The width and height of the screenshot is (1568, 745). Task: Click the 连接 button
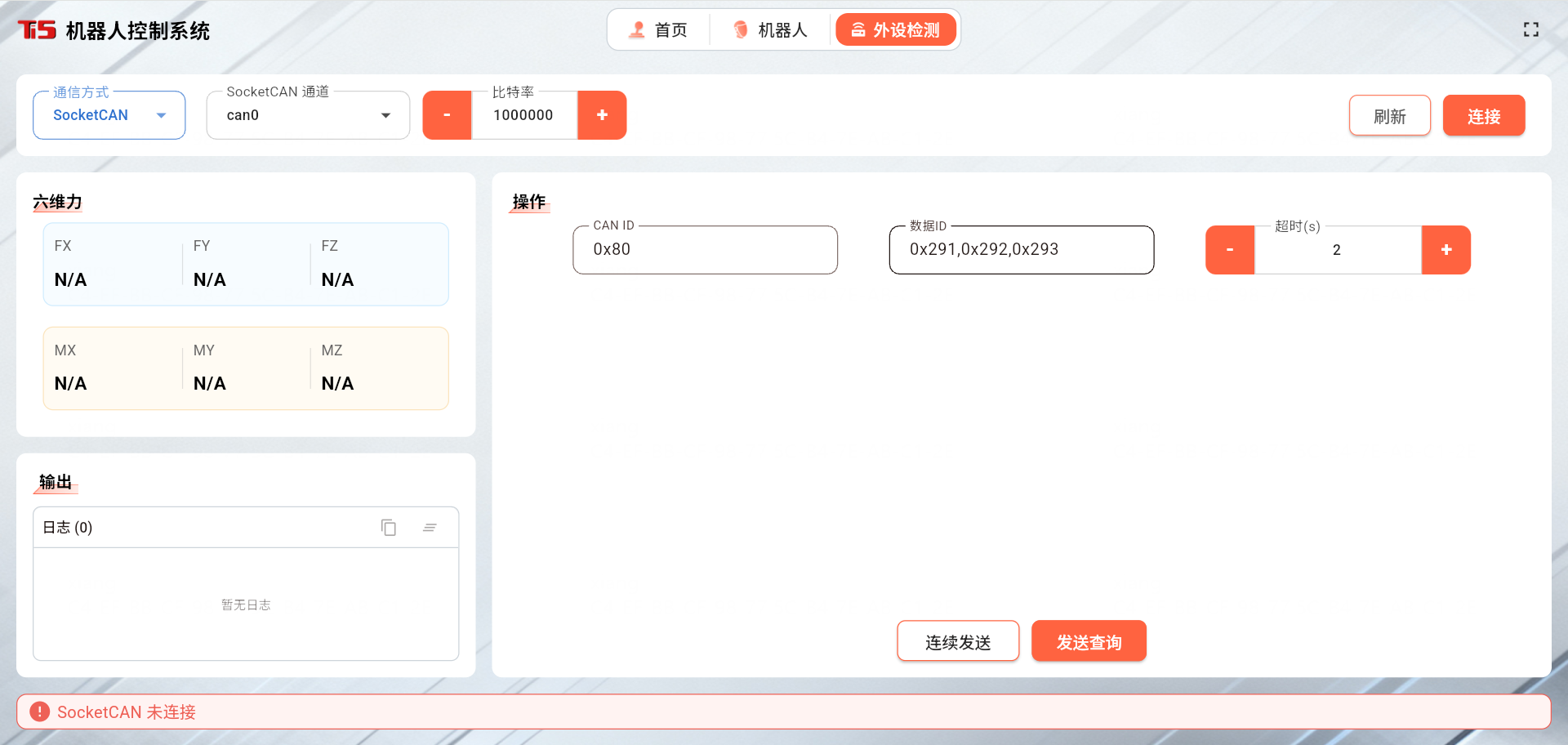tap(1484, 116)
